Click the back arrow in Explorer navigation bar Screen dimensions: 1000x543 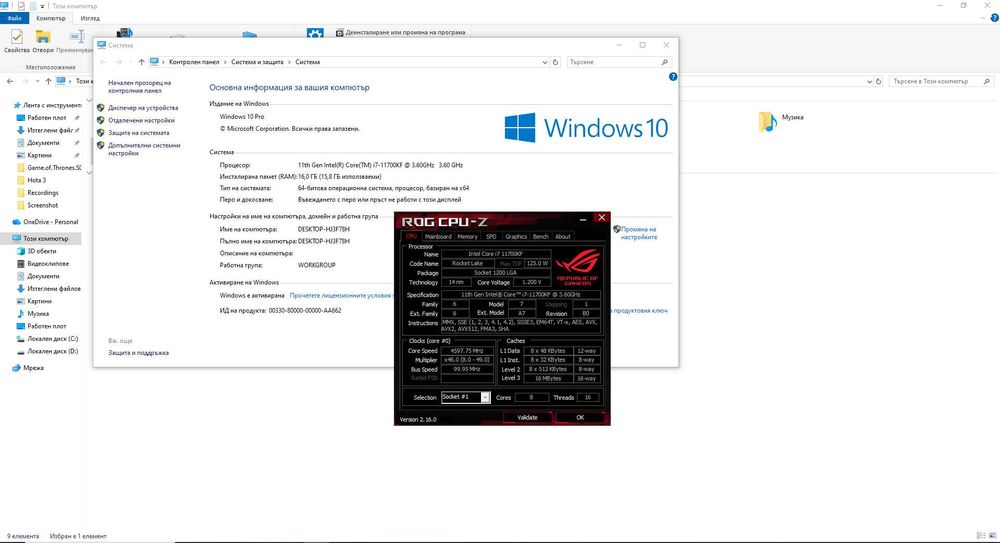[x=10, y=81]
